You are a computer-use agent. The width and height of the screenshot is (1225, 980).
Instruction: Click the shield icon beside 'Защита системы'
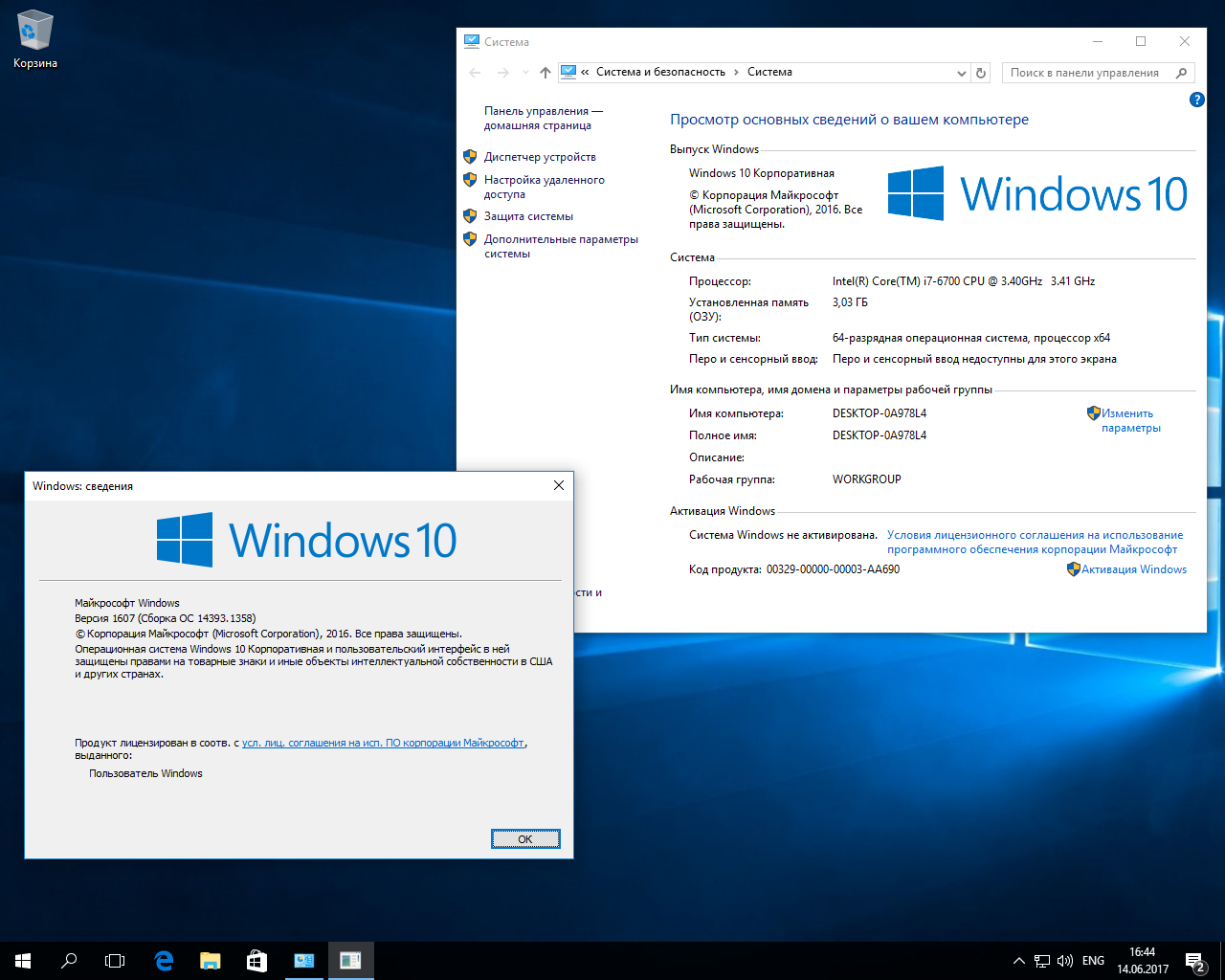pos(470,215)
